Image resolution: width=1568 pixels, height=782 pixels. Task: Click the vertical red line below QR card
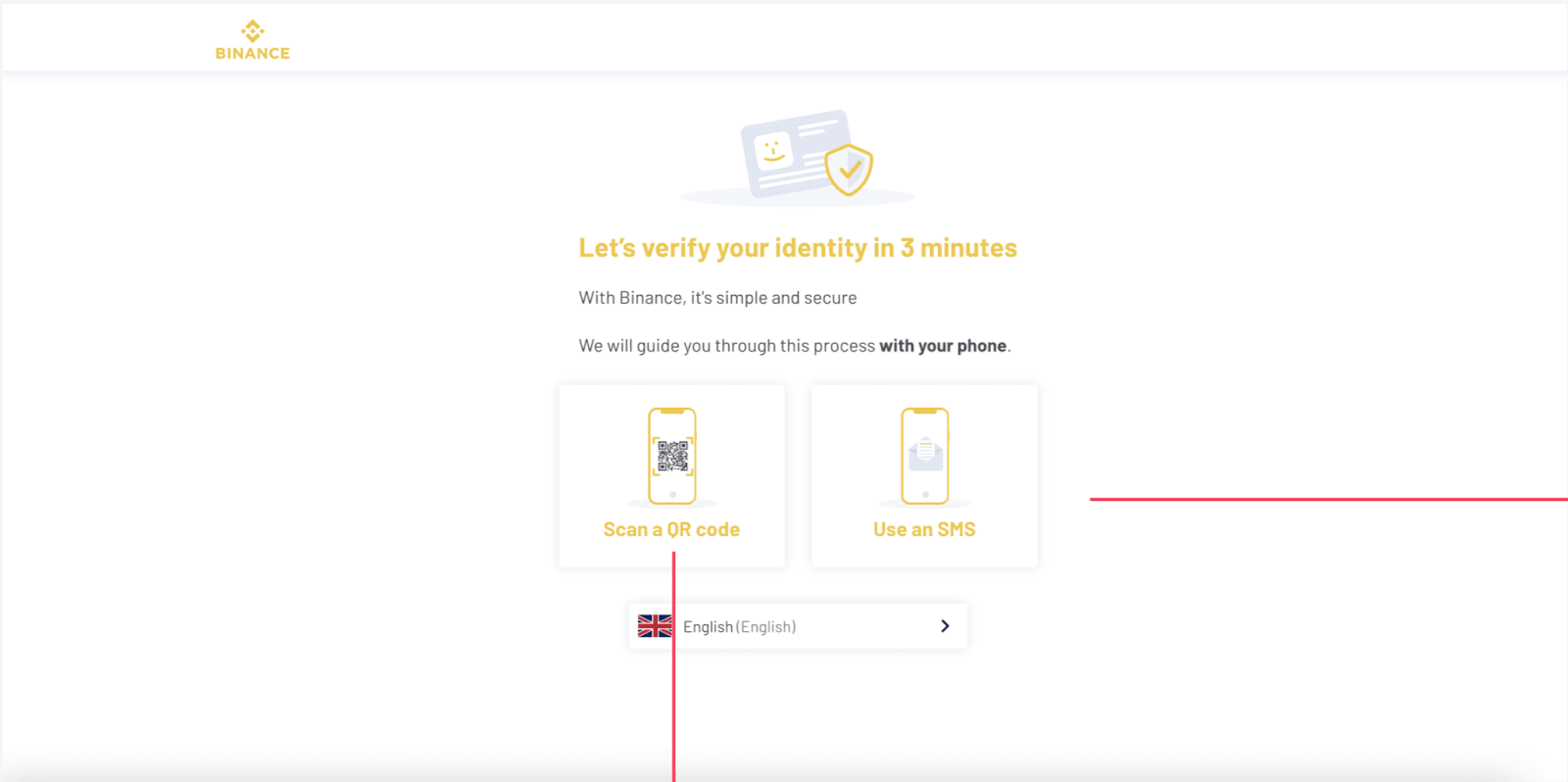674,706
